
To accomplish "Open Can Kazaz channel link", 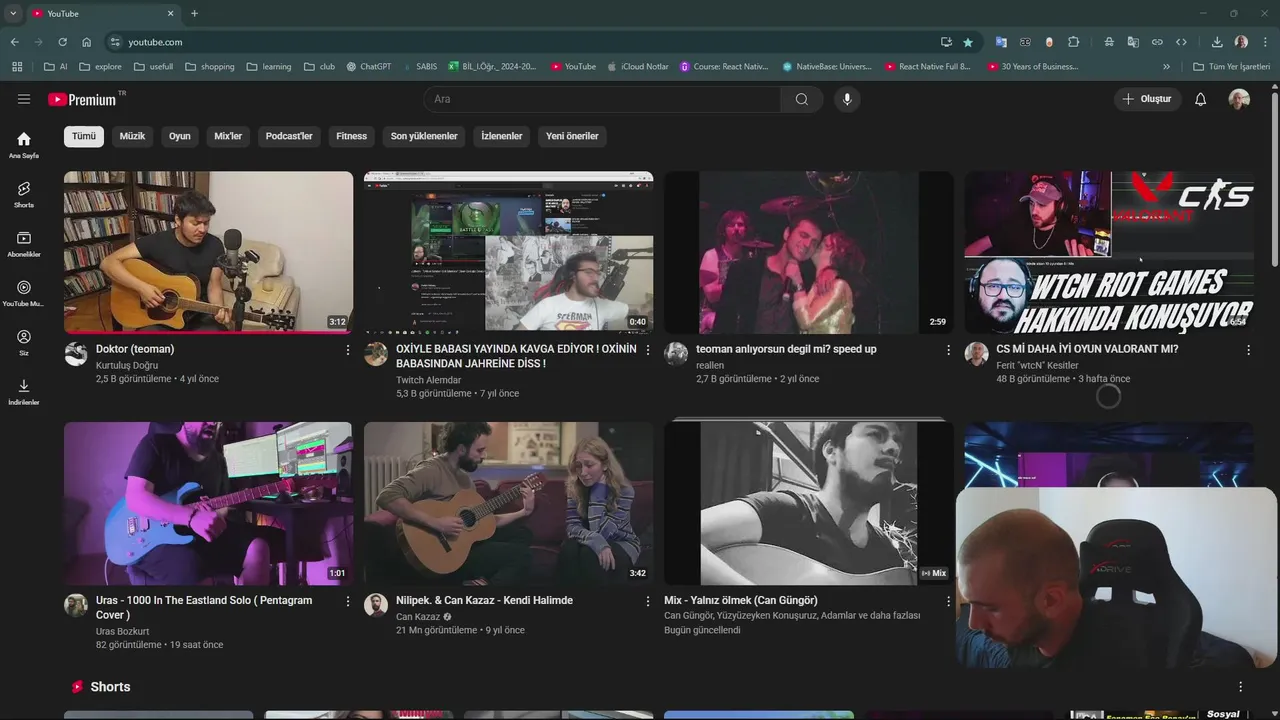I will click(x=418, y=616).
